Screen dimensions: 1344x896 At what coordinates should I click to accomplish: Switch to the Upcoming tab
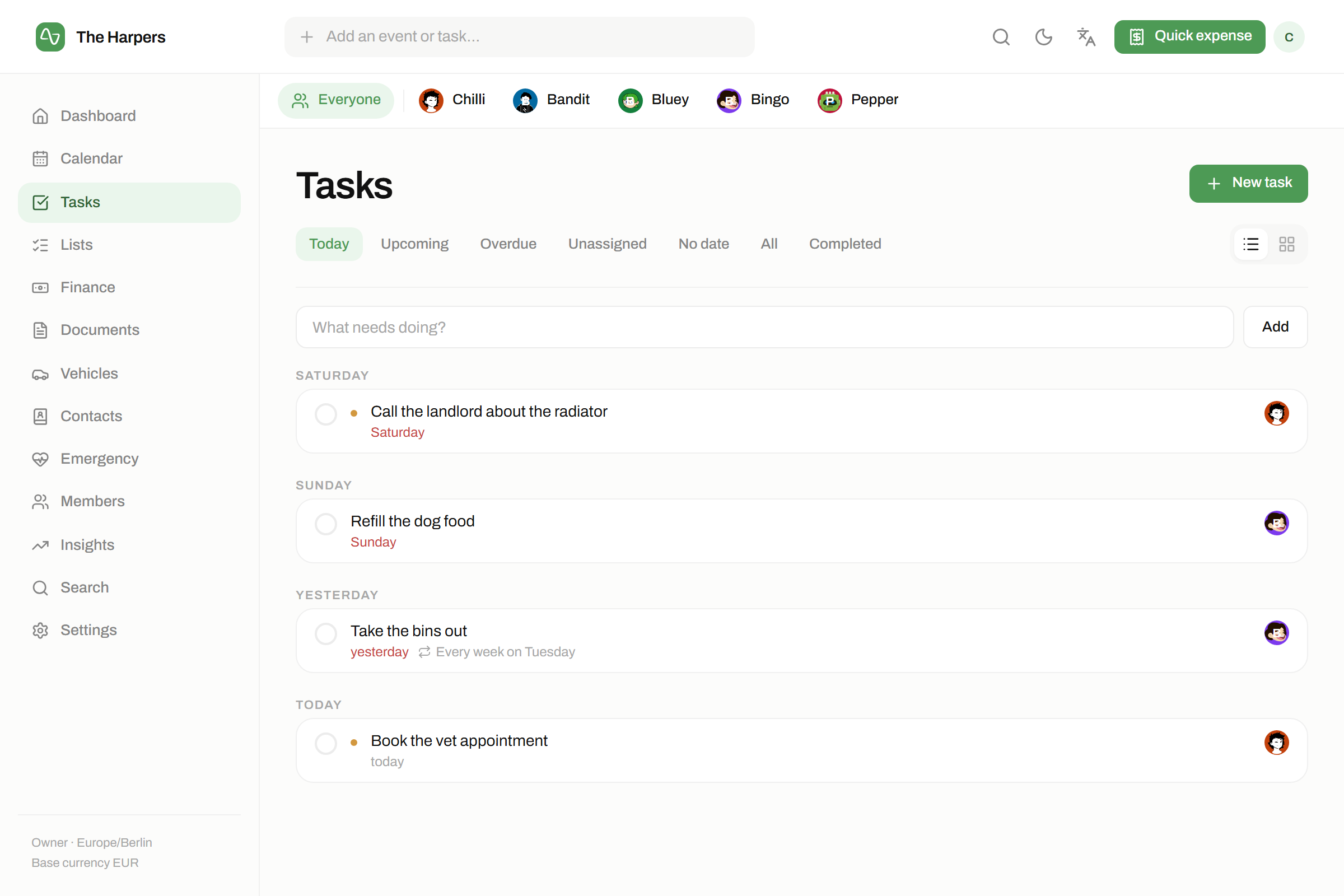tap(414, 244)
